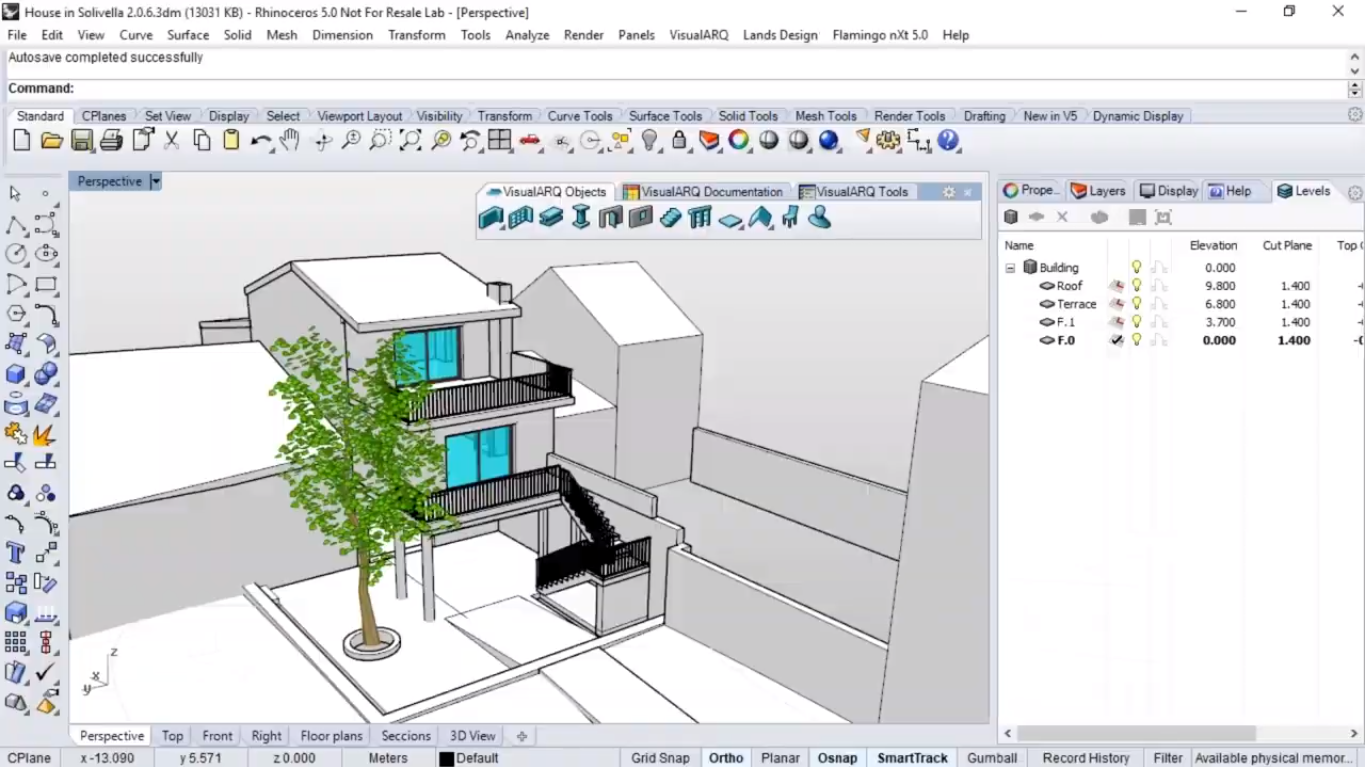Open command history dropdown beside Command line
Screen dimensions: 1365x767
[1355, 89]
